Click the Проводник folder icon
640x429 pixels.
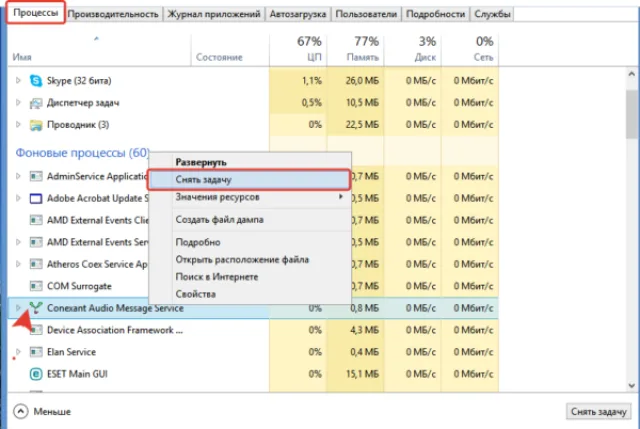click(x=36, y=125)
